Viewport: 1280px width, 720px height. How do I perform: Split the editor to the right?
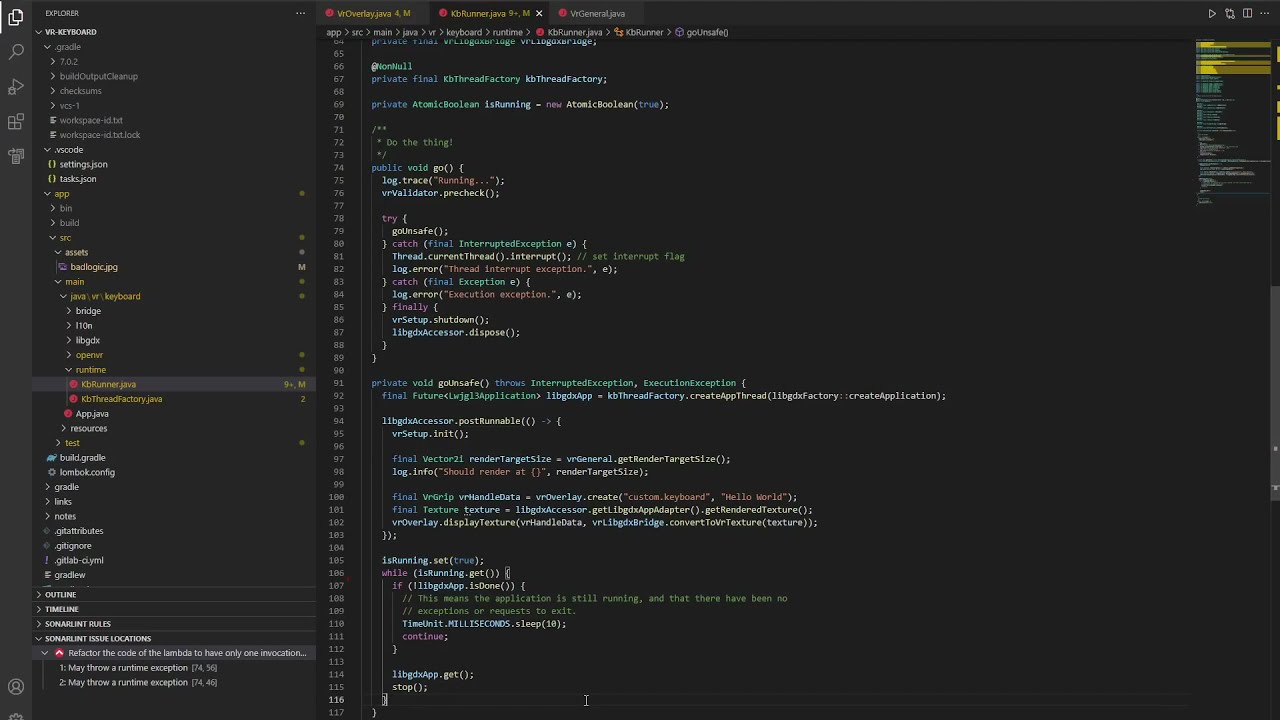point(1247,14)
